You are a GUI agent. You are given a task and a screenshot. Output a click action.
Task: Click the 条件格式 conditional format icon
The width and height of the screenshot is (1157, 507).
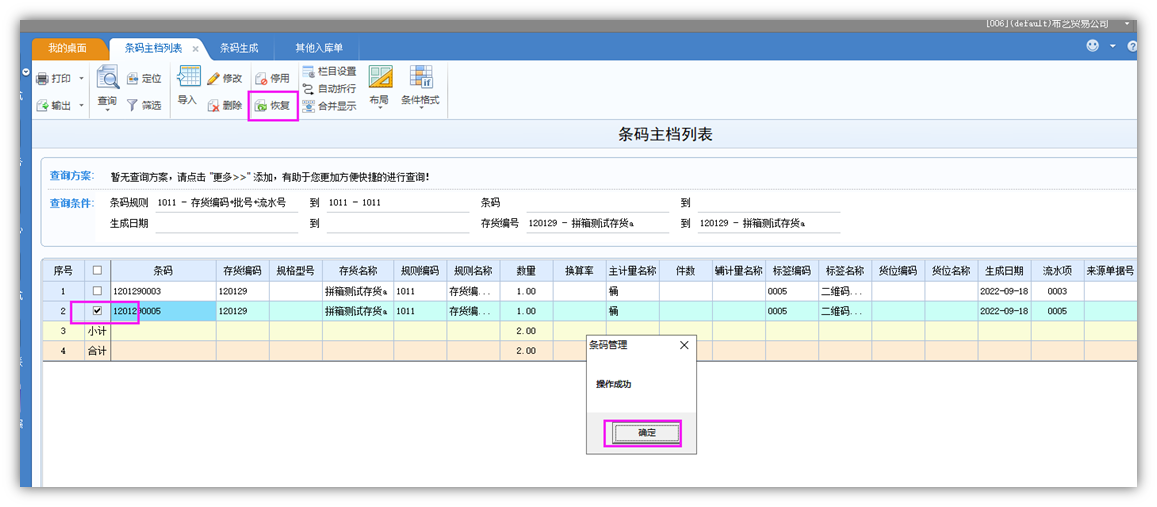click(421, 77)
